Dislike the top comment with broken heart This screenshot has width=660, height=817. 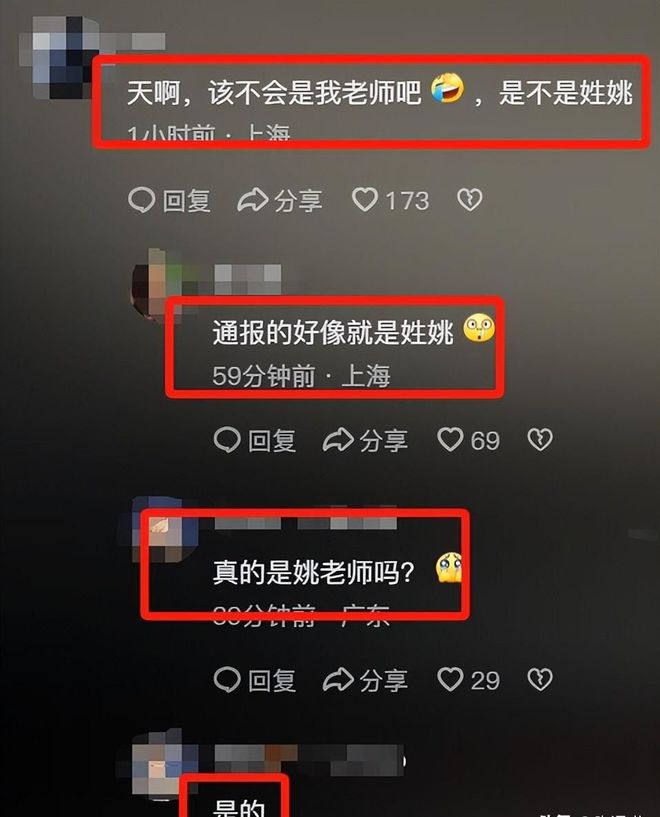click(x=469, y=200)
